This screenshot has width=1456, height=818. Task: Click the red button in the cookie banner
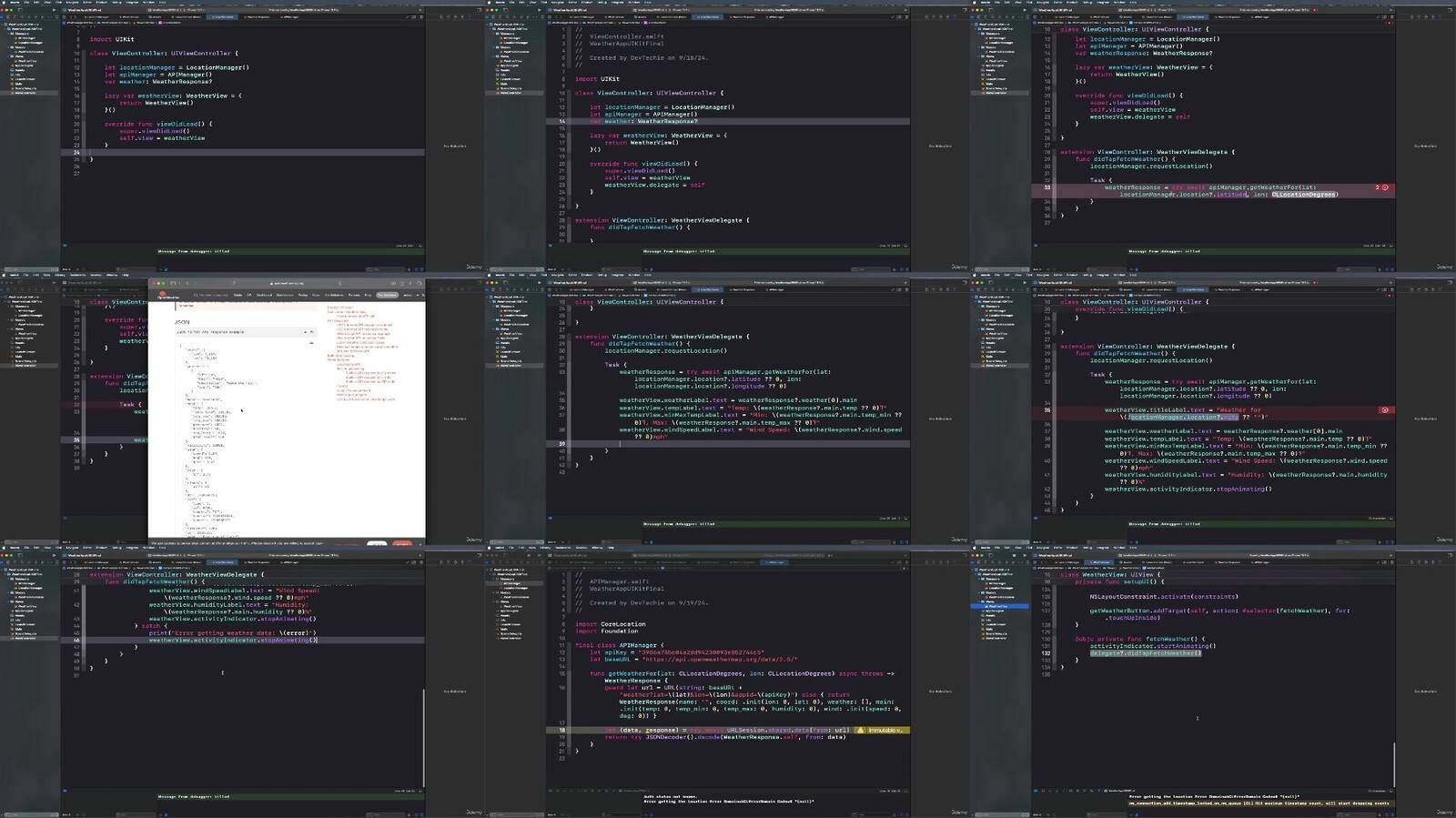point(401,543)
